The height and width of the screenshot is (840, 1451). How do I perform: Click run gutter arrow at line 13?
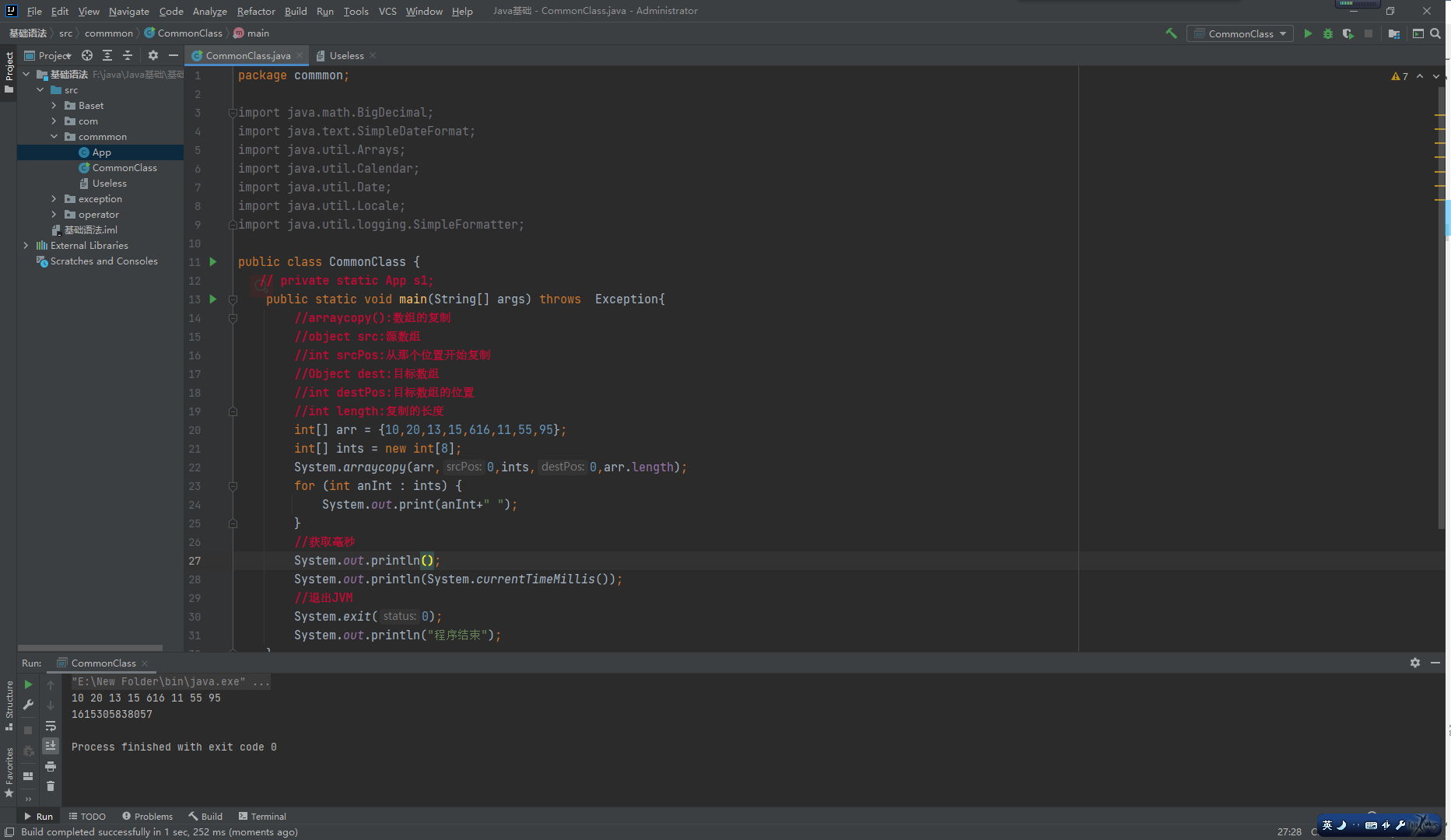(x=213, y=299)
